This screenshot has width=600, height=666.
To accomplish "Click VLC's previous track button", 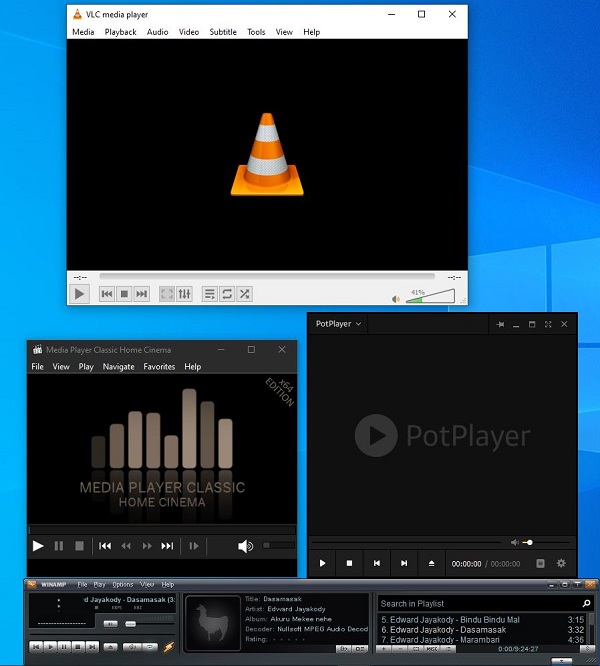I will [107, 294].
